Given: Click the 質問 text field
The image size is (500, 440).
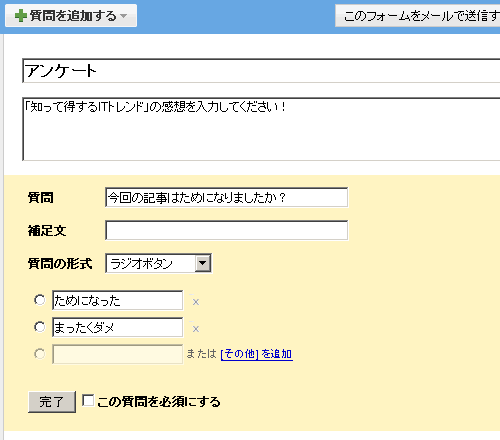Looking at the screenshot, I should pyautogui.click(x=227, y=197).
